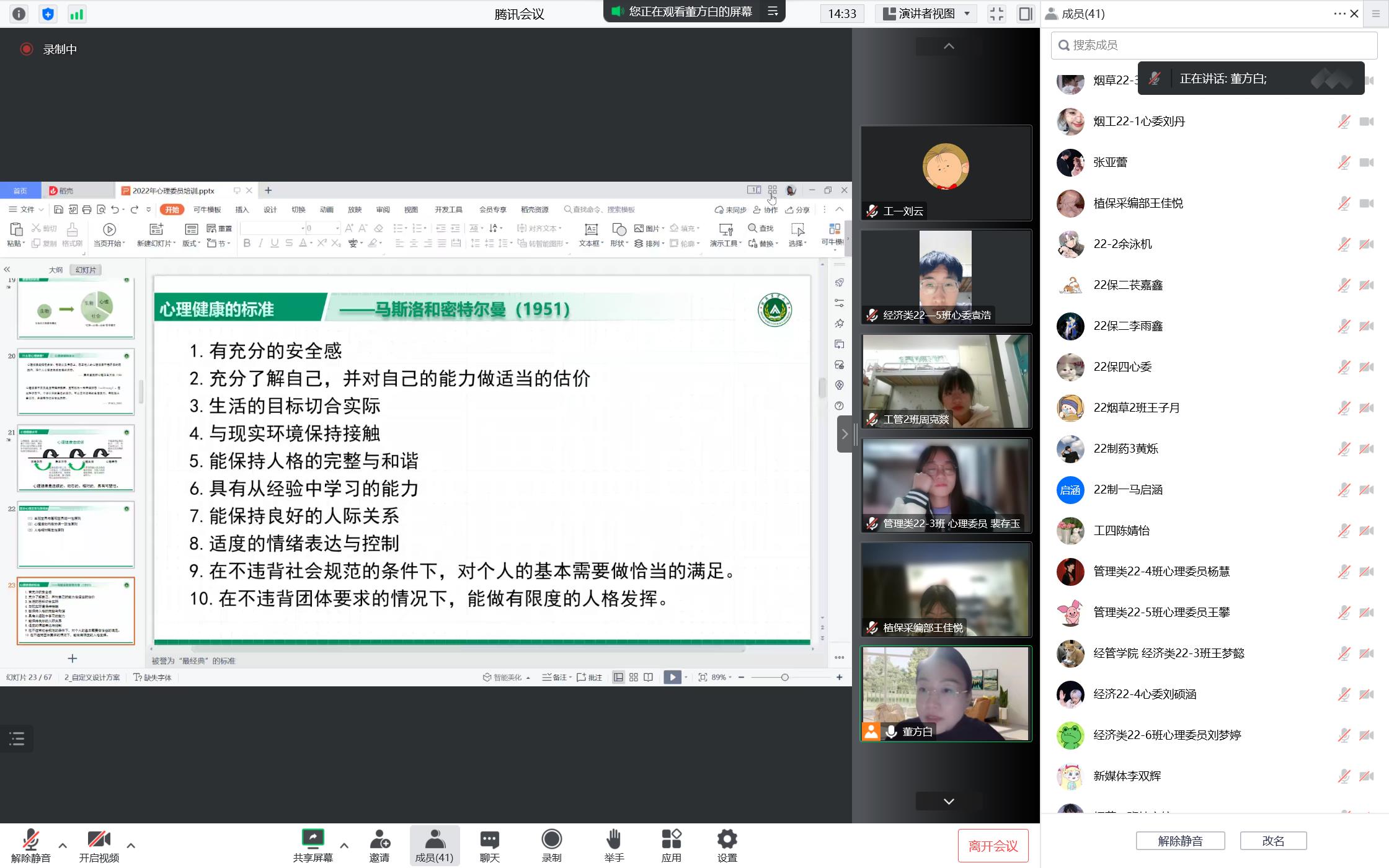This screenshot has height=868, width=1389.
Task: Open the 文本框 (Text Box) tool
Action: click(x=590, y=234)
